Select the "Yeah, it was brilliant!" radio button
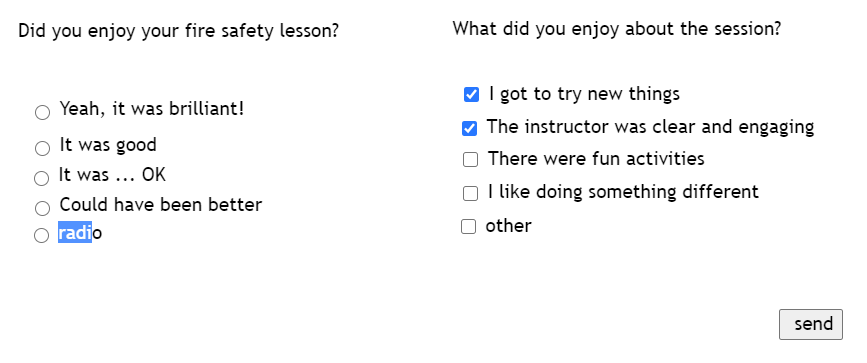The height and width of the screenshot is (363, 867). 43,113
